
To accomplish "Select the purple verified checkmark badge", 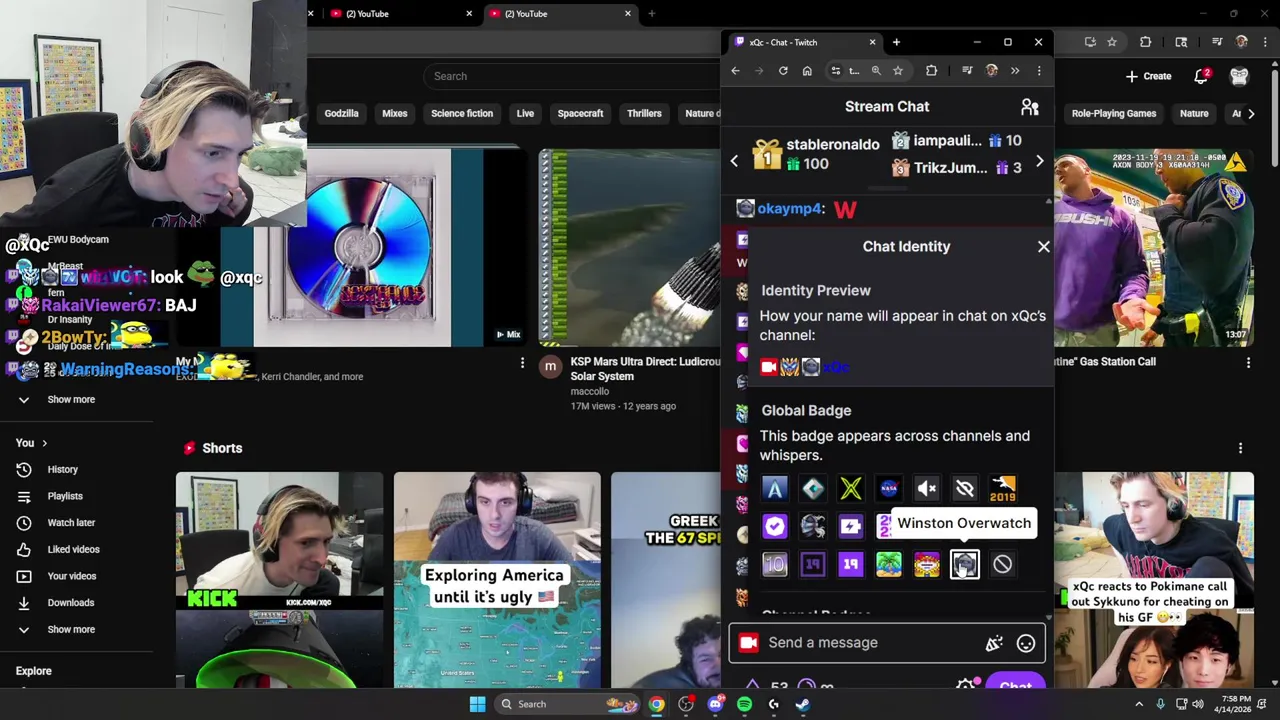I will [775, 526].
